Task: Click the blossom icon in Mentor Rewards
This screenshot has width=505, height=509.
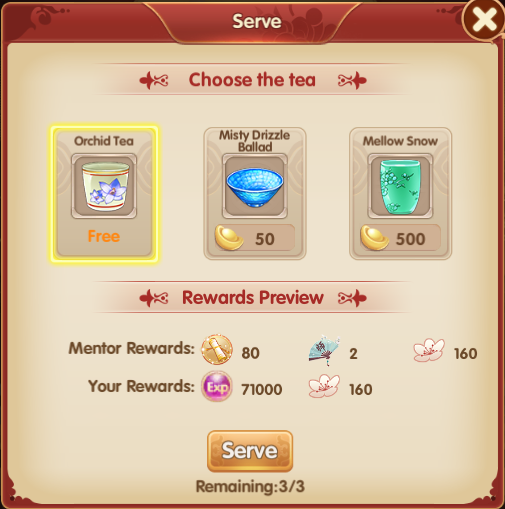Action: (429, 350)
